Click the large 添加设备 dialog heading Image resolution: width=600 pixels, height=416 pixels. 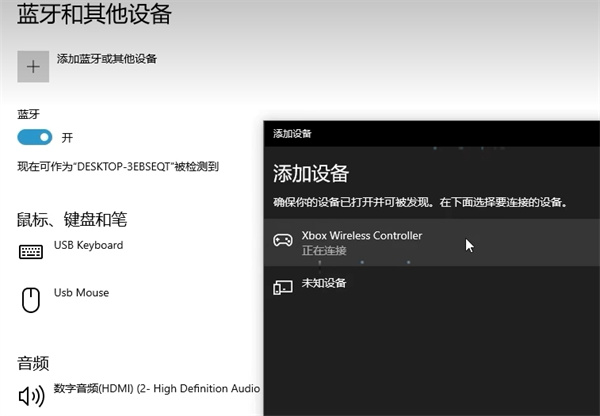point(311,173)
